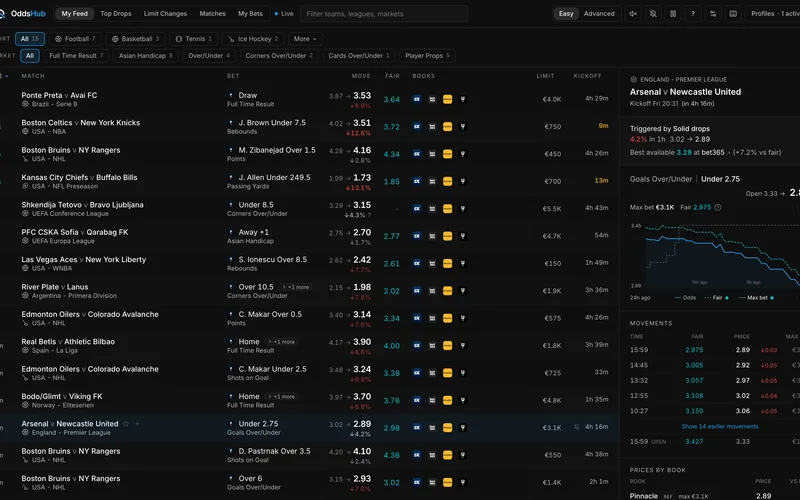Switch to Advanced mode

tap(599, 14)
